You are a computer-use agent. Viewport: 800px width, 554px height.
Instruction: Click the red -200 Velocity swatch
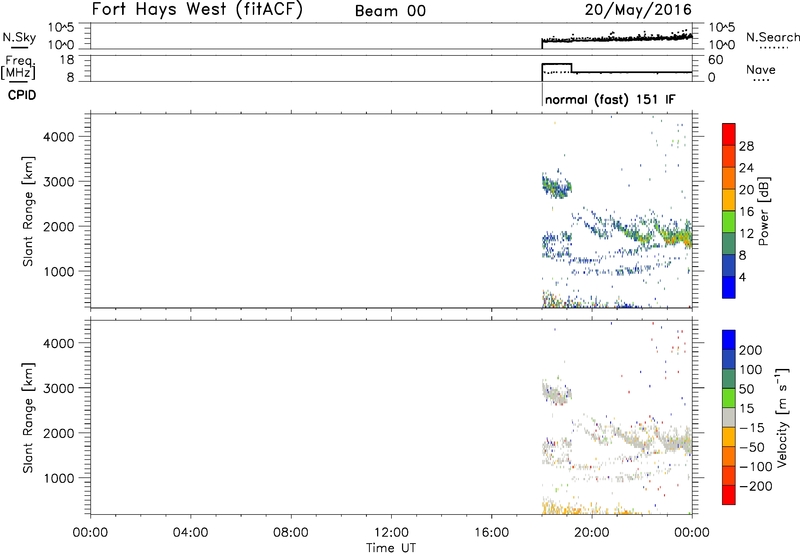tap(729, 495)
